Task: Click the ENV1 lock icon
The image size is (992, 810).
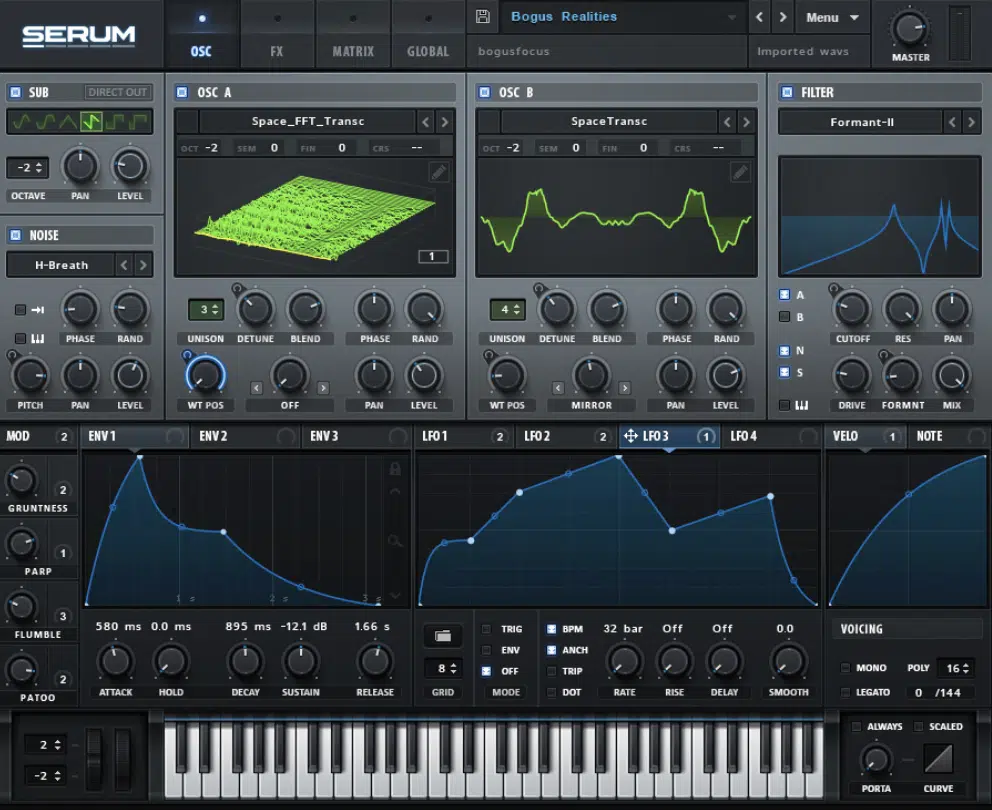Action: point(395,469)
